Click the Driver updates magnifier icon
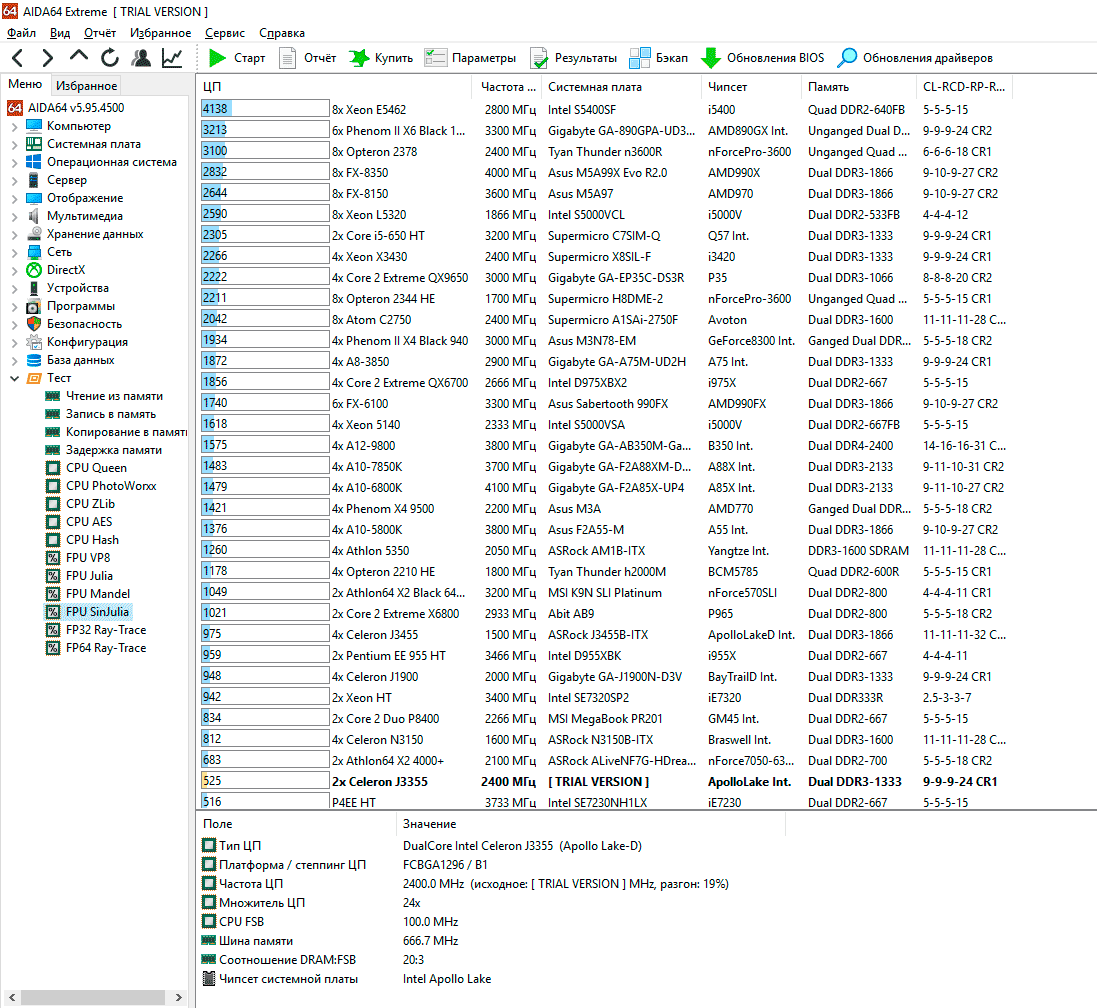This screenshot has width=1097, height=1008. [x=847, y=58]
